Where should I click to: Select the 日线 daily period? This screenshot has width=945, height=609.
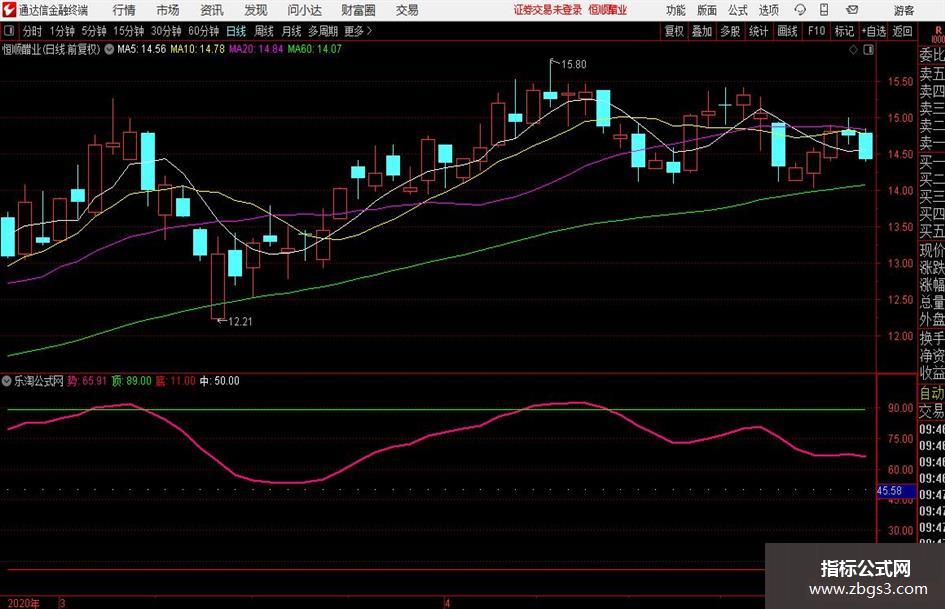tap(236, 31)
